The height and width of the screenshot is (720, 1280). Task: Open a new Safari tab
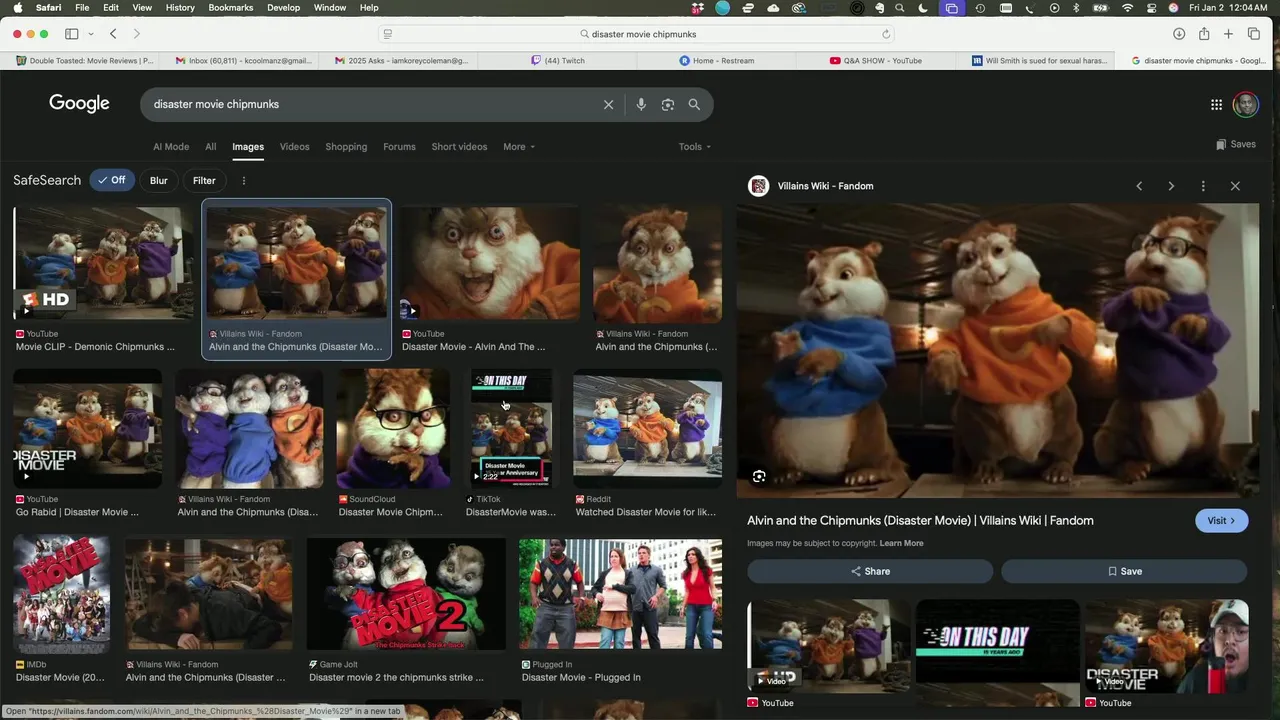pos(1229,34)
